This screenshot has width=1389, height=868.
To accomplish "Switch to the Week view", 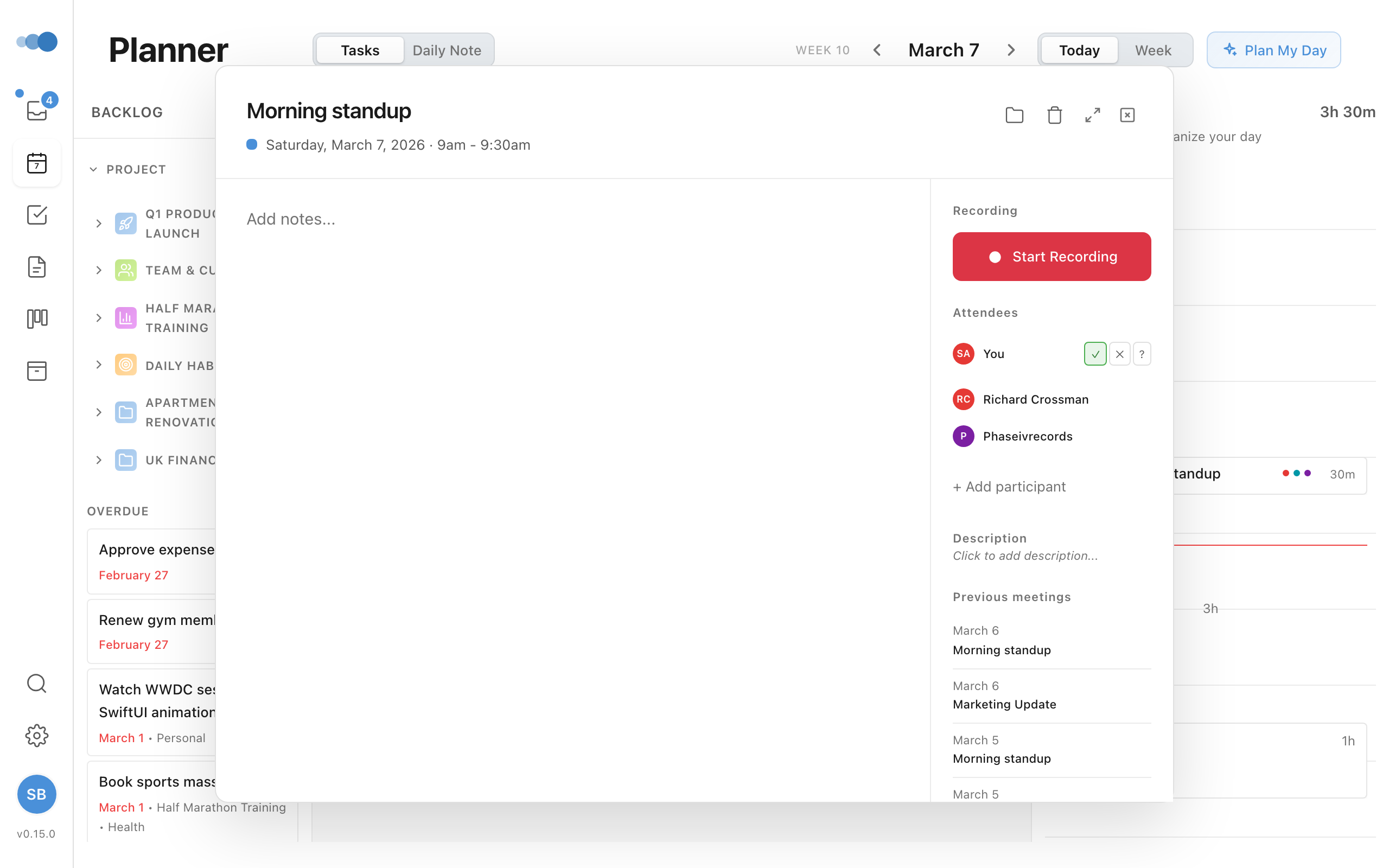I will click(1153, 50).
